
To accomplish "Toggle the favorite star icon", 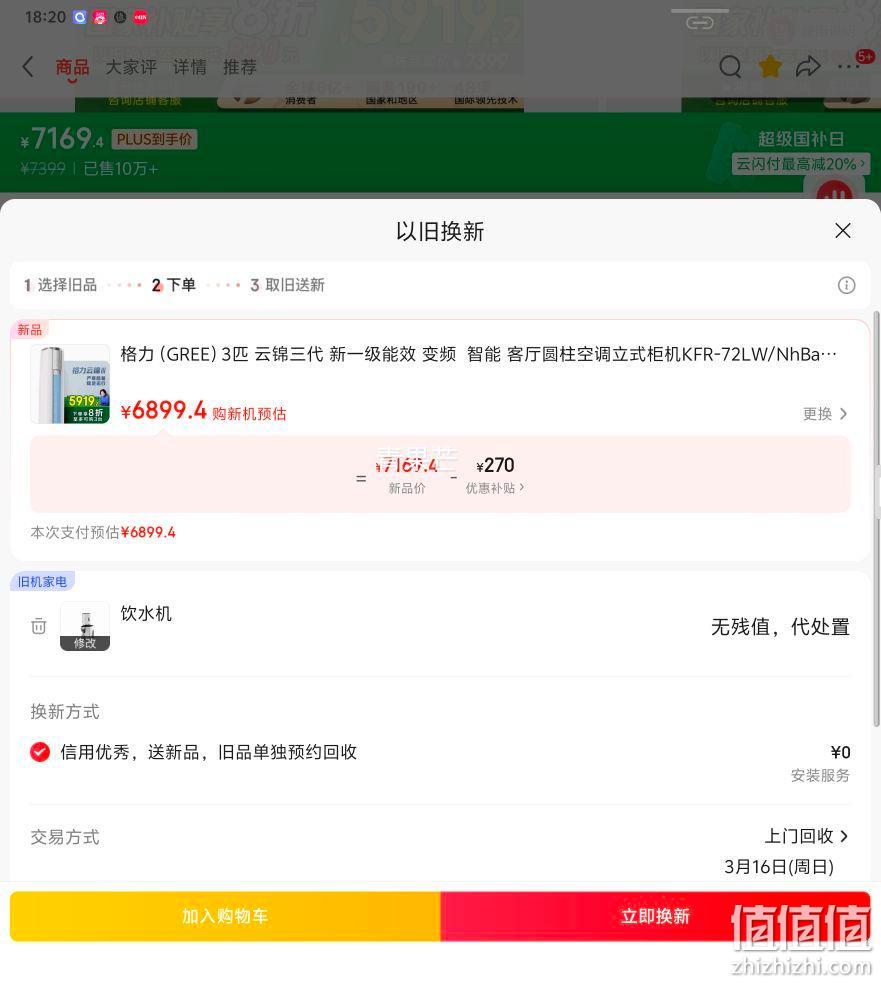I will pyautogui.click(x=770, y=66).
